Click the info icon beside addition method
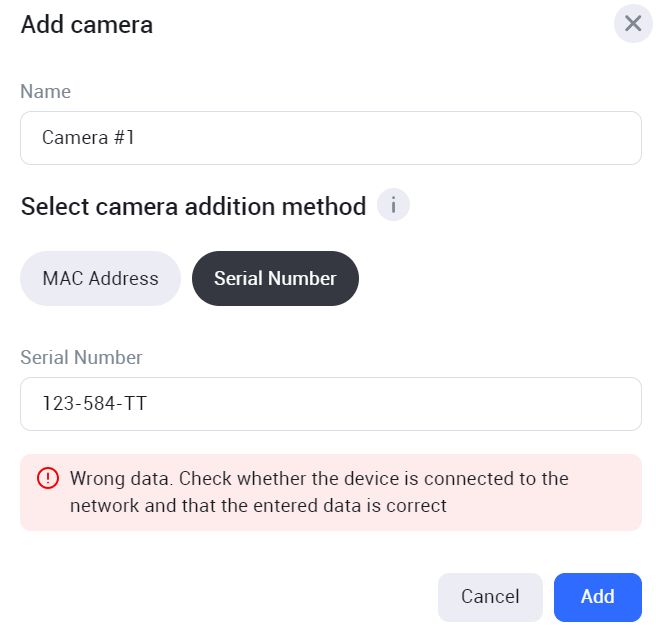656x629 pixels. pyautogui.click(x=394, y=206)
